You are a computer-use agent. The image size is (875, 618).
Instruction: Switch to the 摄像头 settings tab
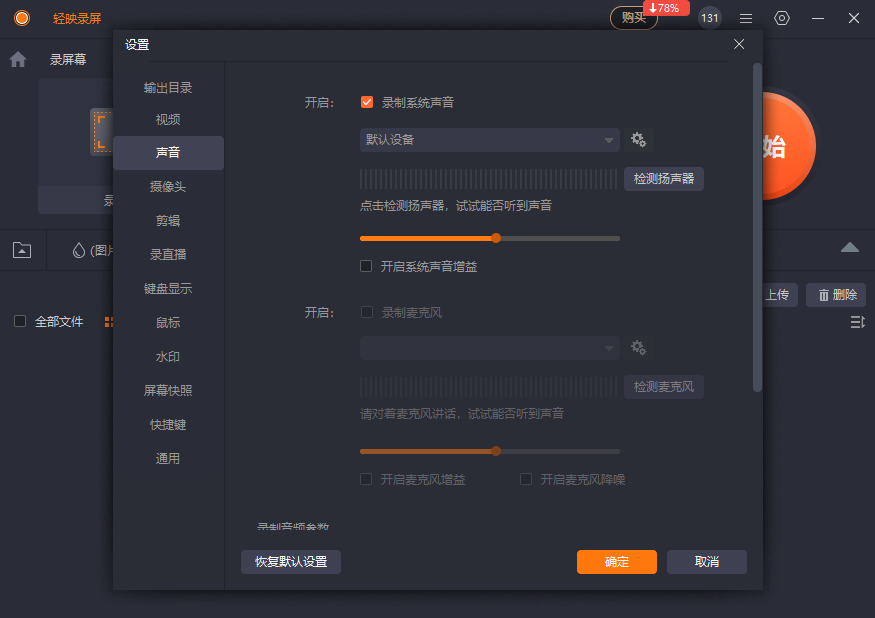coord(168,186)
